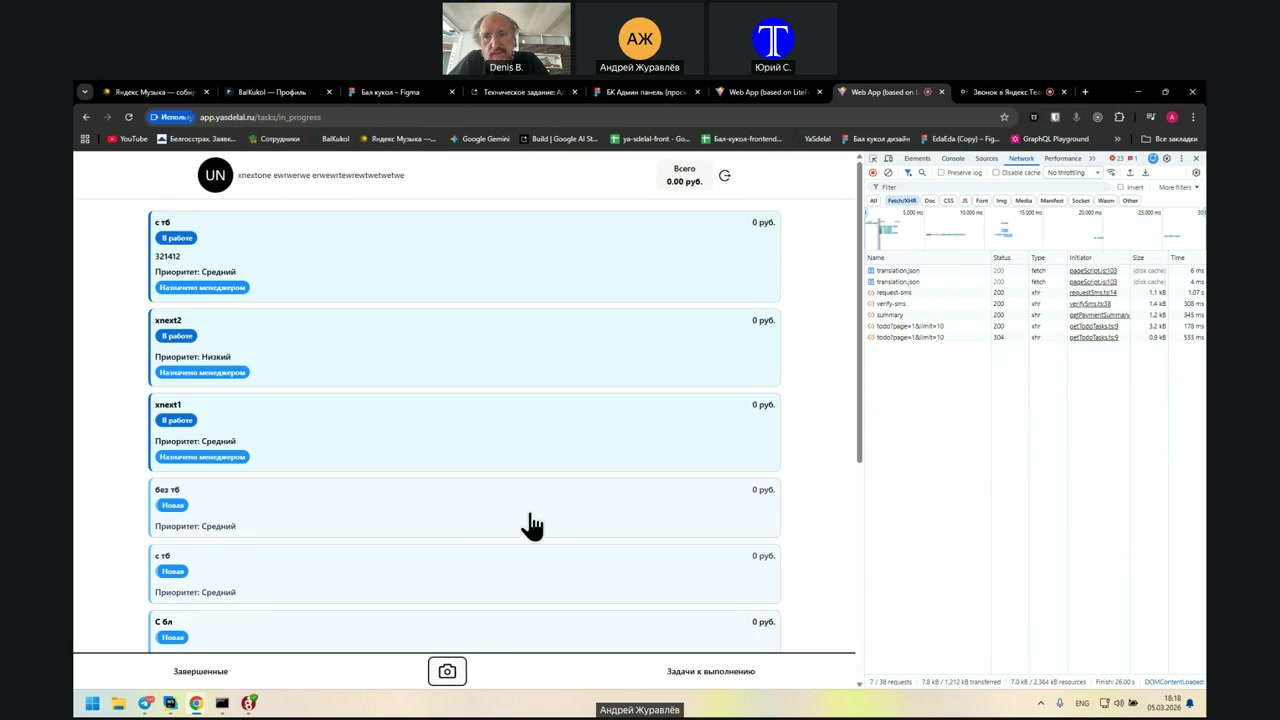Clear the network log in DevTools
The image size is (1280, 720).
[888, 173]
